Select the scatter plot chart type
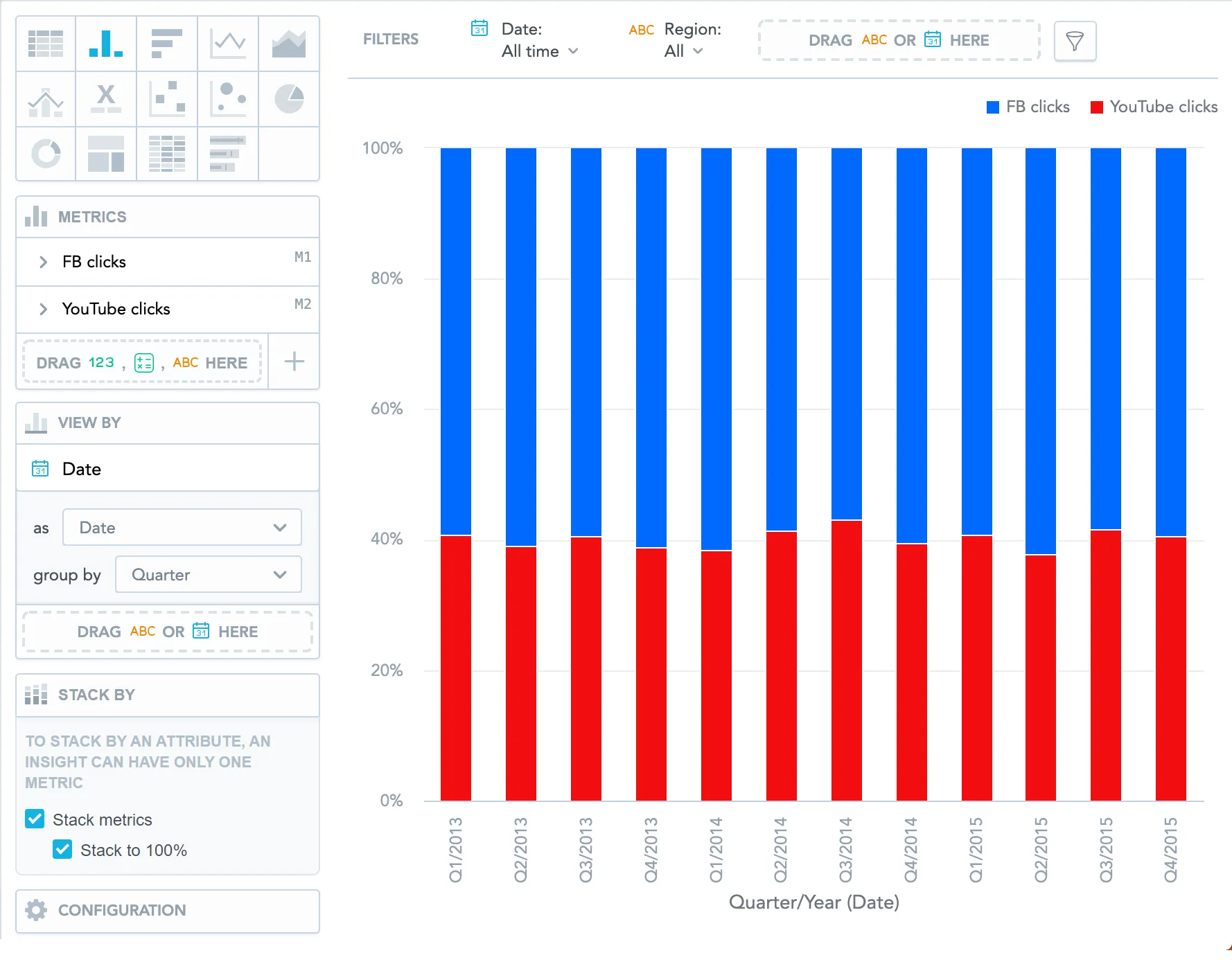The height and width of the screenshot is (971, 1232). click(x=167, y=99)
